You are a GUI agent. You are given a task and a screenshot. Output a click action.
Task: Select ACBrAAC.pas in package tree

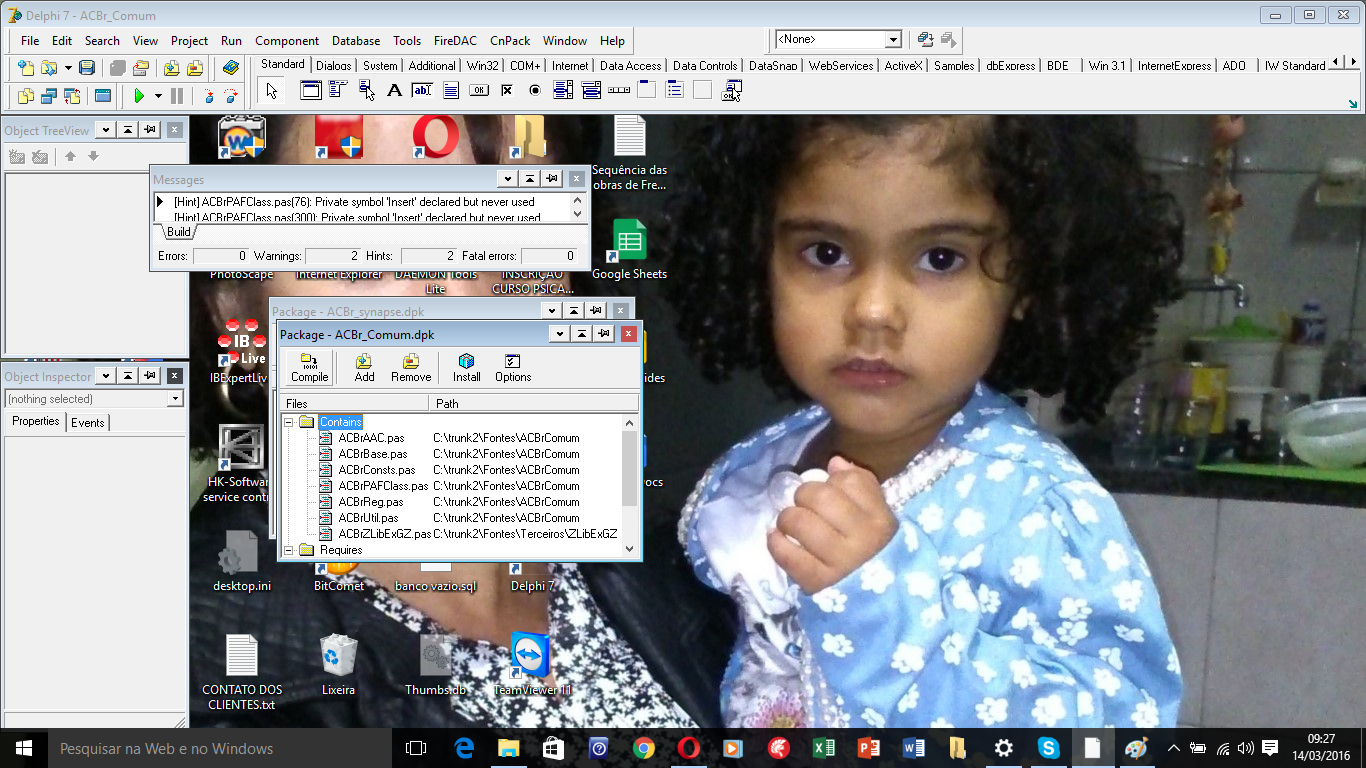(371, 438)
